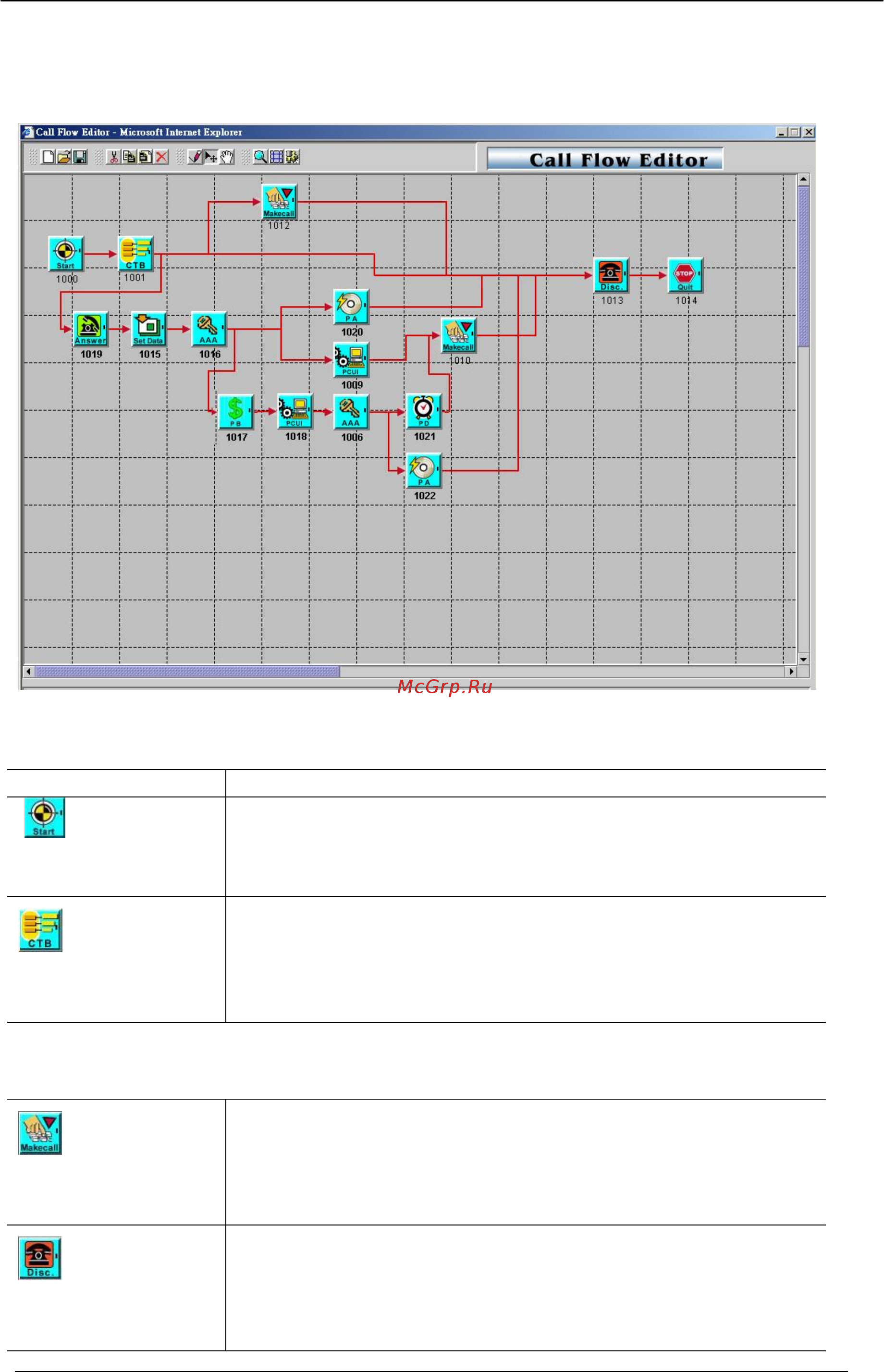Click the puzzle-piece component icon
Screen dimensions: 884x1372
292,157
